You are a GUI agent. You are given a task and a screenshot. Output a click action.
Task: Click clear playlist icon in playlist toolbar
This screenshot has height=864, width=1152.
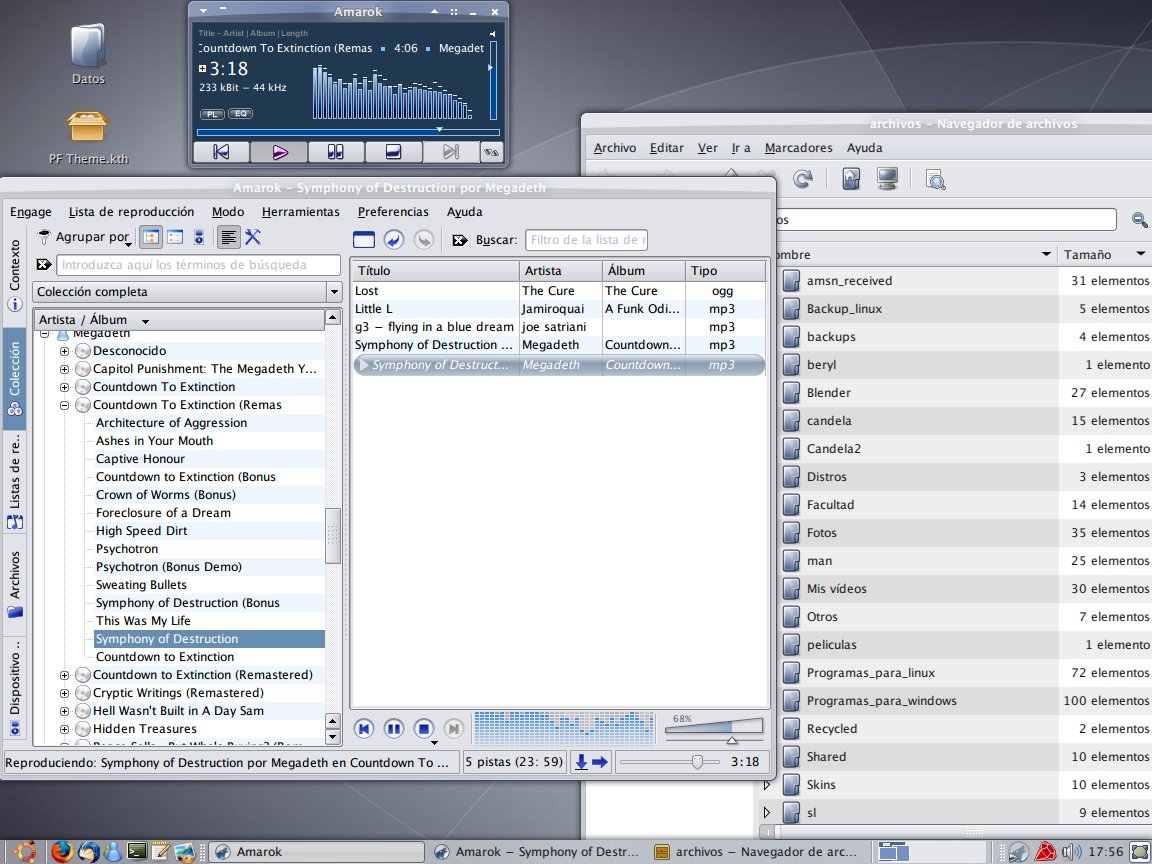click(364, 240)
